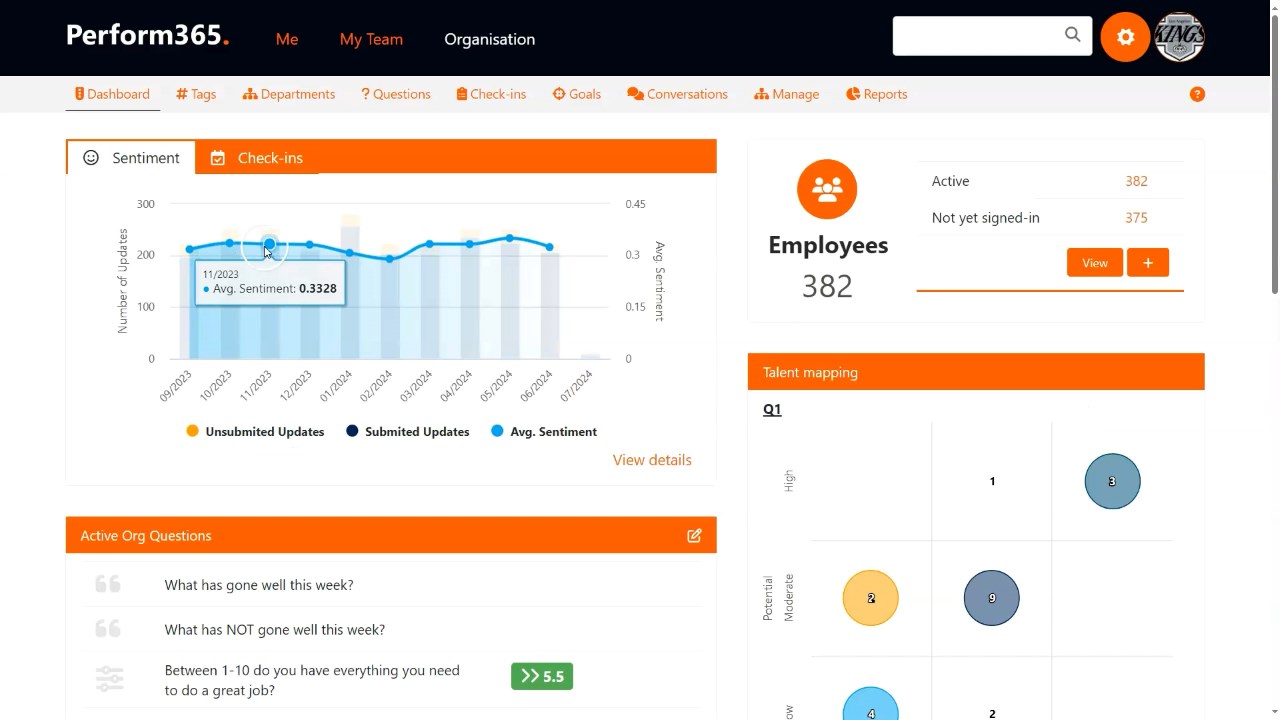
Task: Toggle Submited Updates legend item
Action: [408, 432]
